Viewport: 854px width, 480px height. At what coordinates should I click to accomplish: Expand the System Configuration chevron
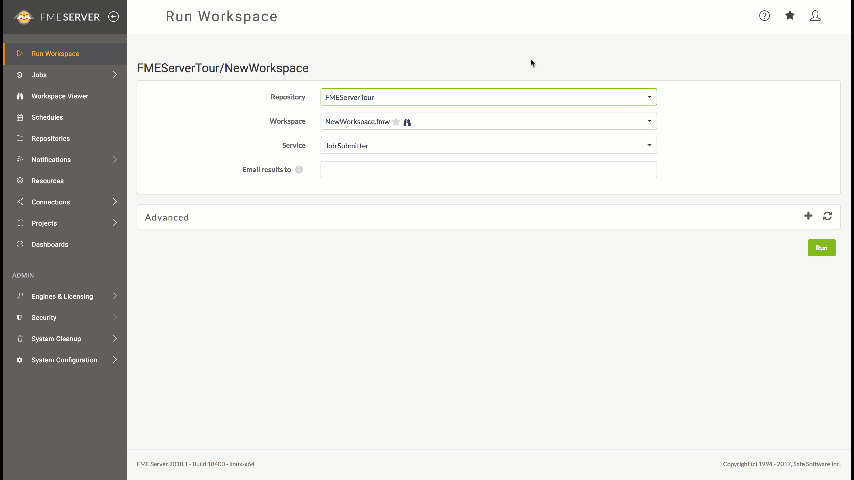(x=115, y=360)
